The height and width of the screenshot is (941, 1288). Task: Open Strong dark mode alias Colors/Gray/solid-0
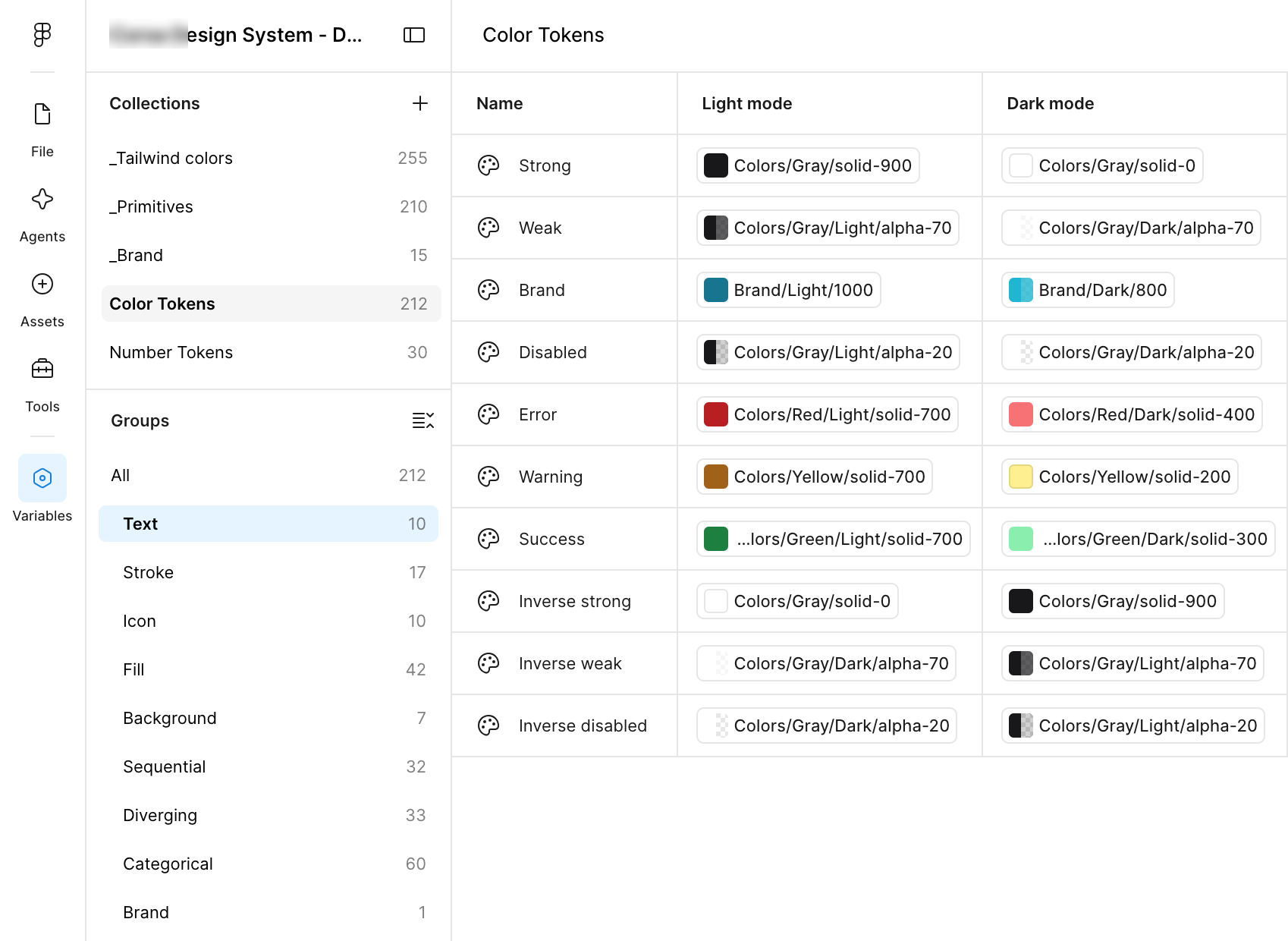(x=1102, y=165)
